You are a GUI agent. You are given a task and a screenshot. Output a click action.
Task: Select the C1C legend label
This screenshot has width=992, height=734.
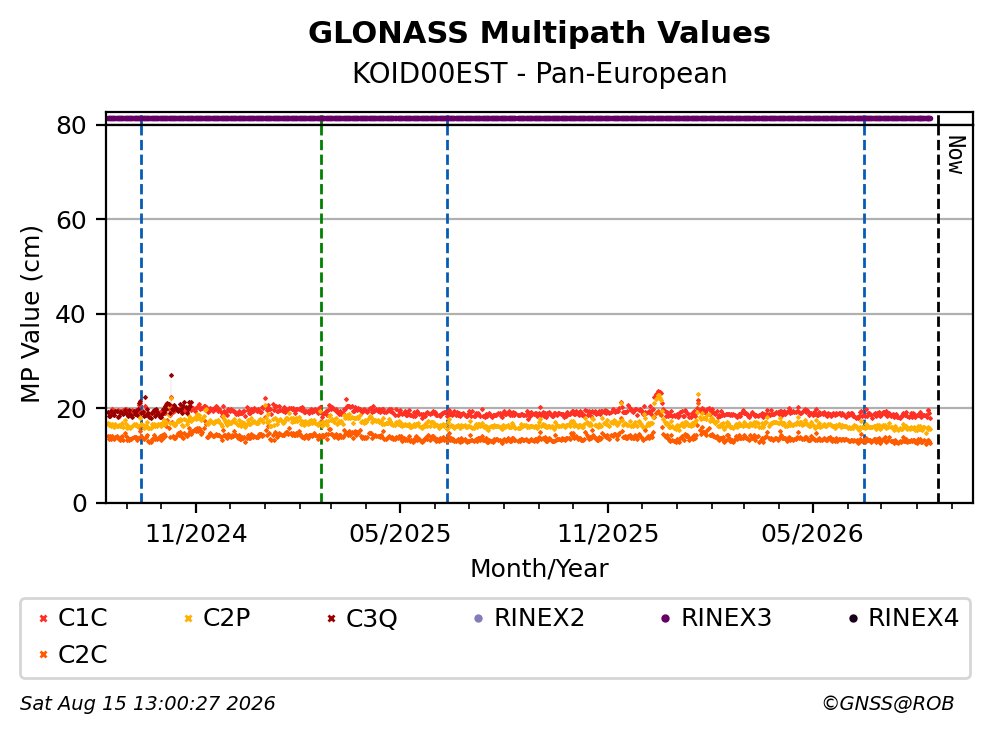point(83,618)
